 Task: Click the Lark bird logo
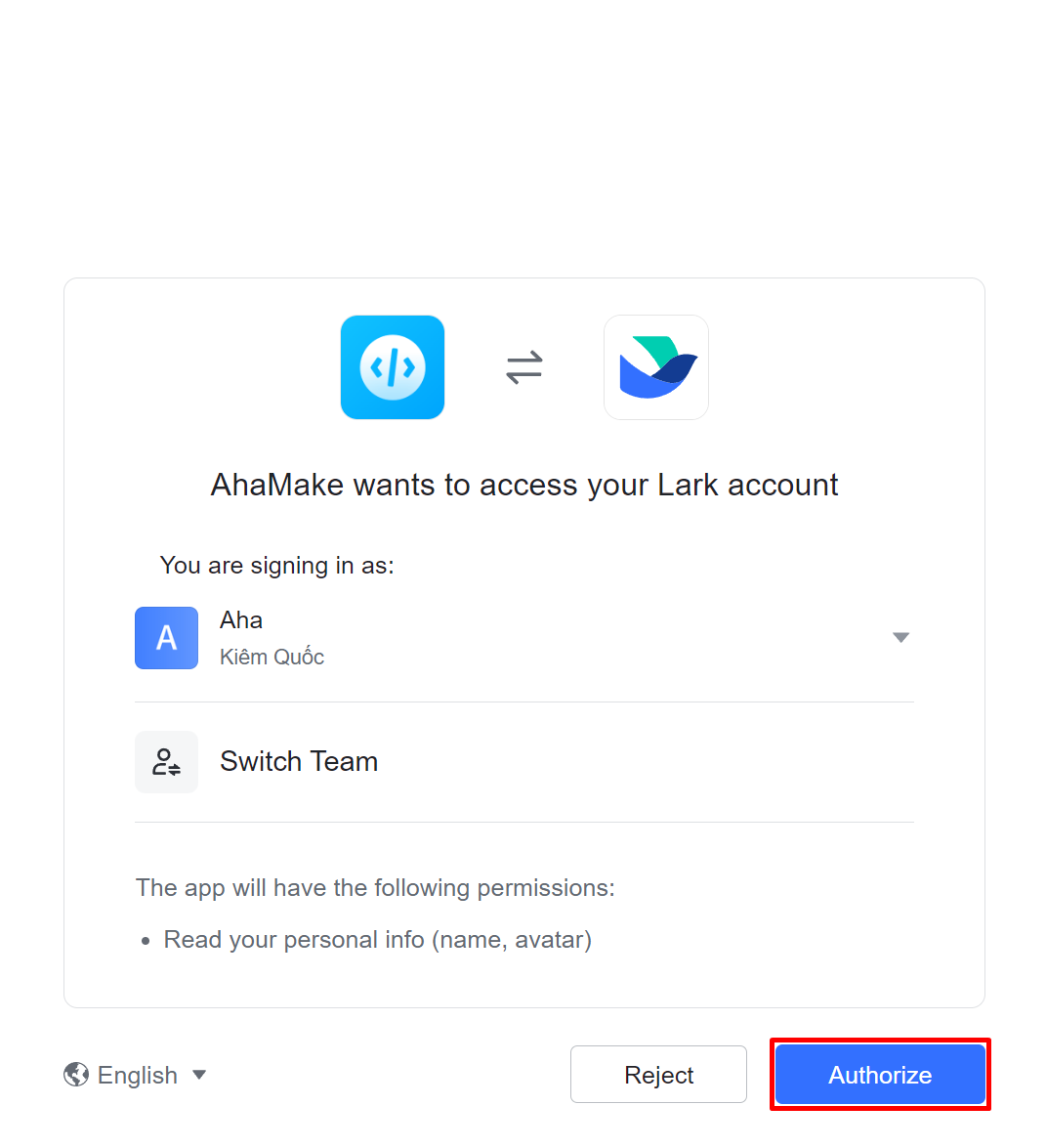tap(656, 366)
